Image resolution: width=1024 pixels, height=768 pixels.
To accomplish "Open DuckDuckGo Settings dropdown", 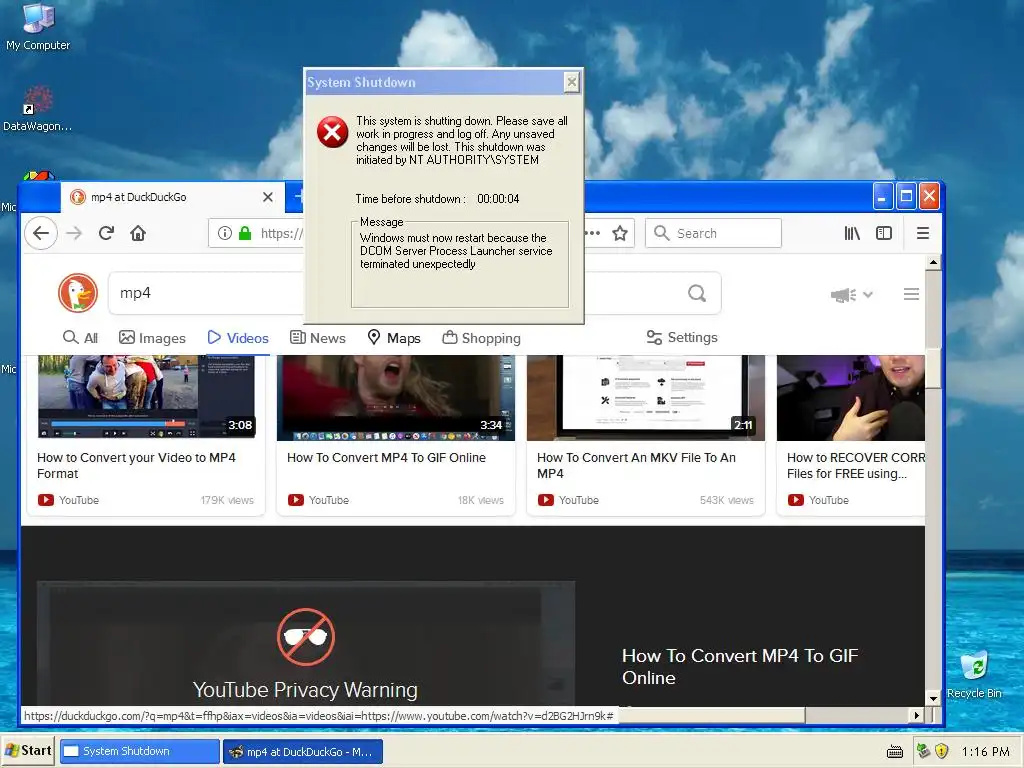I will point(682,337).
